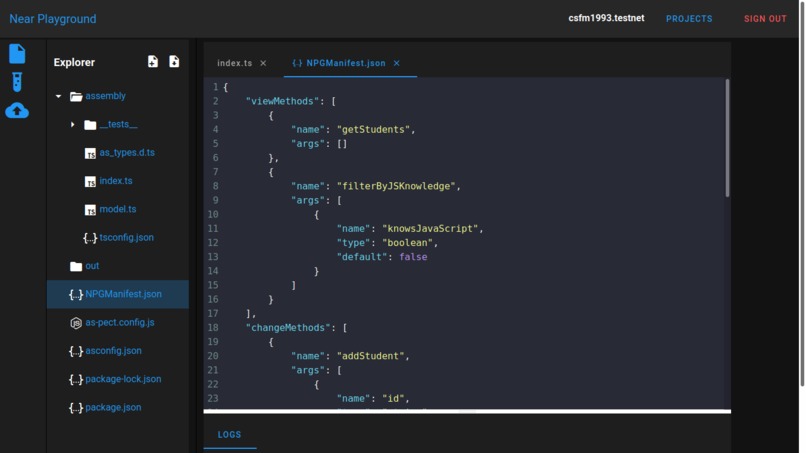Click the add new file icon

(x=153, y=62)
